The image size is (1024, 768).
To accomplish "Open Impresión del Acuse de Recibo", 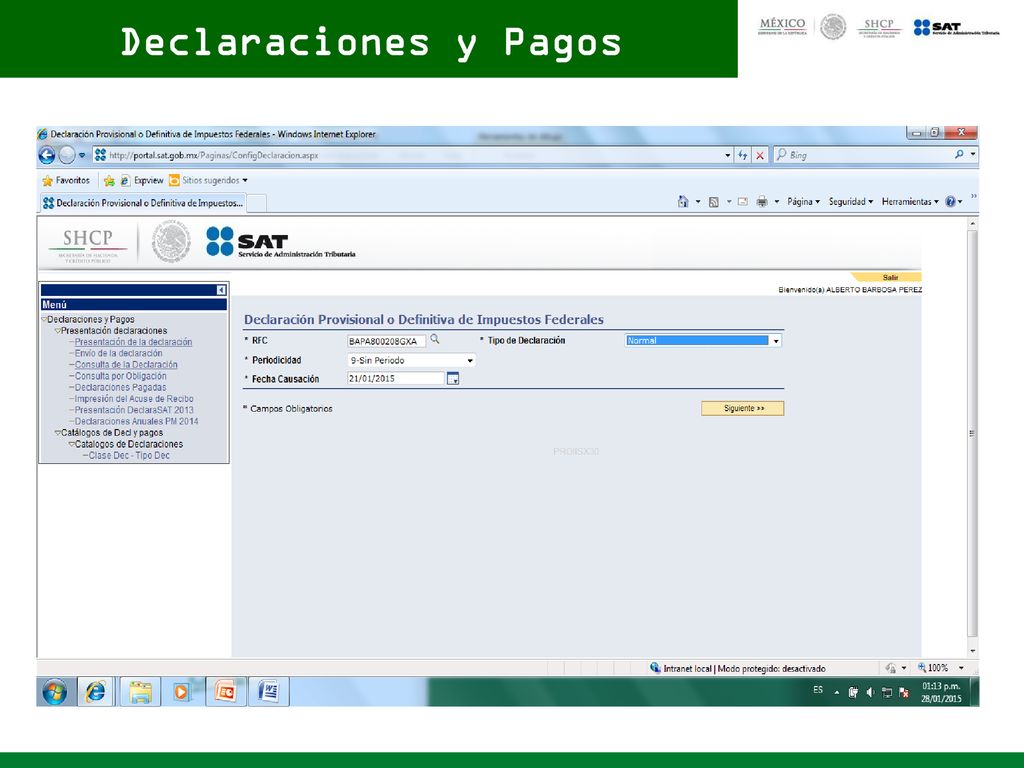I will coord(134,399).
